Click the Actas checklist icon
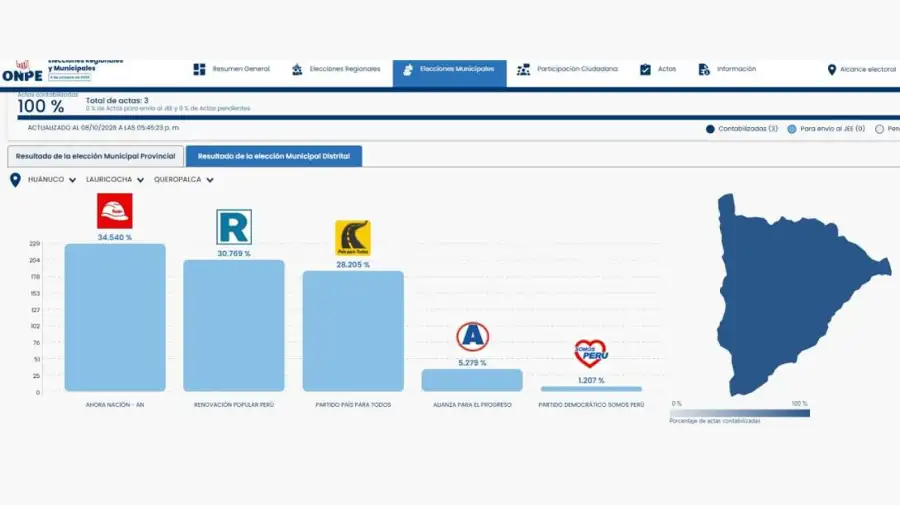The height and width of the screenshot is (505, 900). point(645,69)
